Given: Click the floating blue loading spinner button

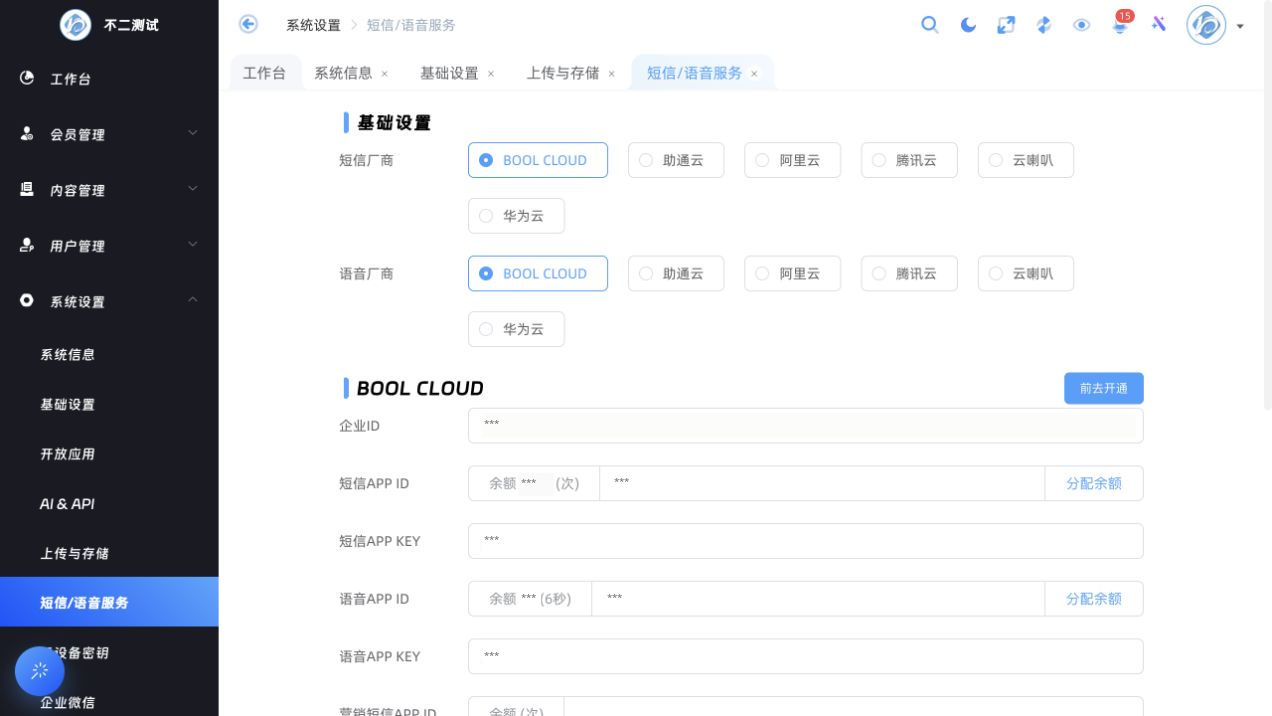Looking at the screenshot, I should click(40, 671).
